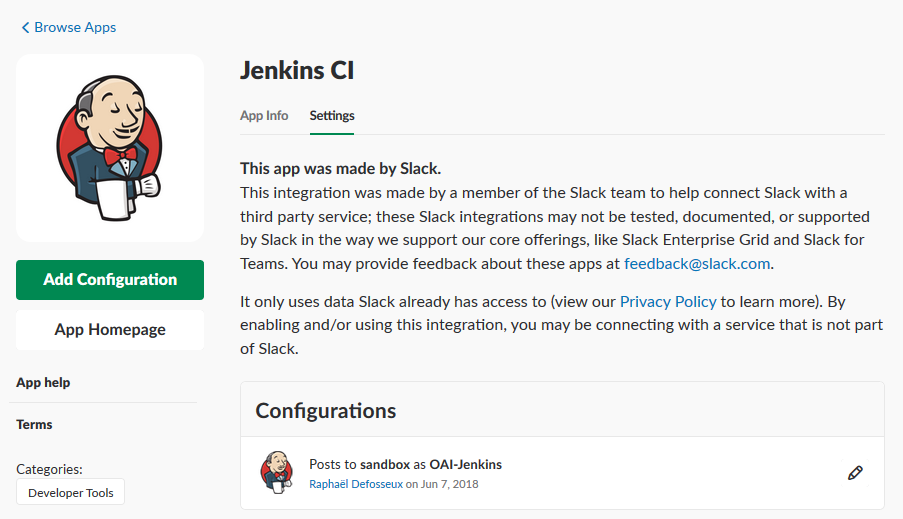The width and height of the screenshot is (903, 519).
Task: Click the "This app was made by Slack." heading
Action: pyautogui.click(x=340, y=168)
